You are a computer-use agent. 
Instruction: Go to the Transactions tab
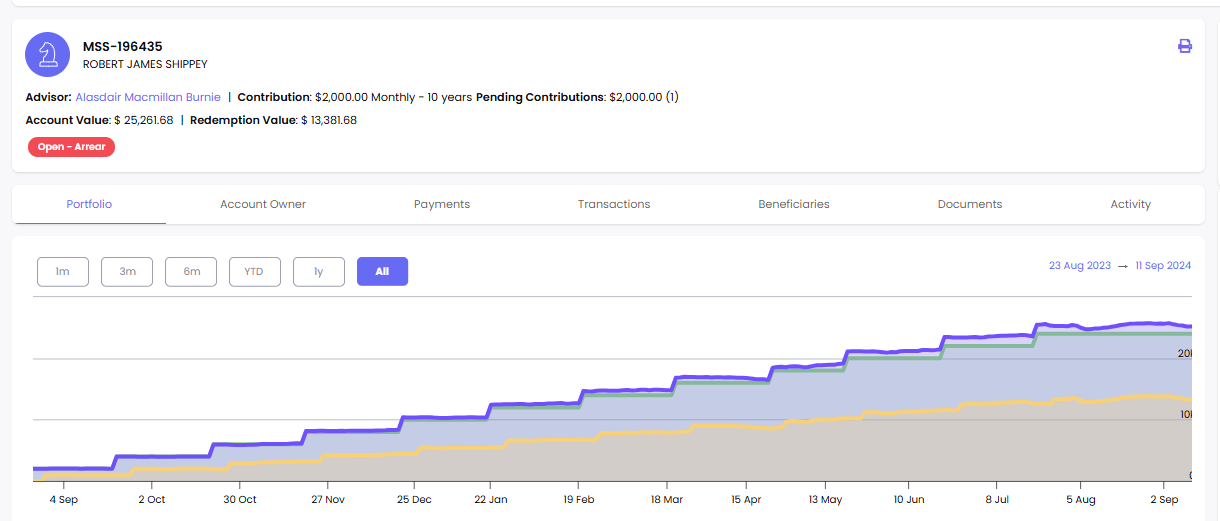pyautogui.click(x=614, y=204)
